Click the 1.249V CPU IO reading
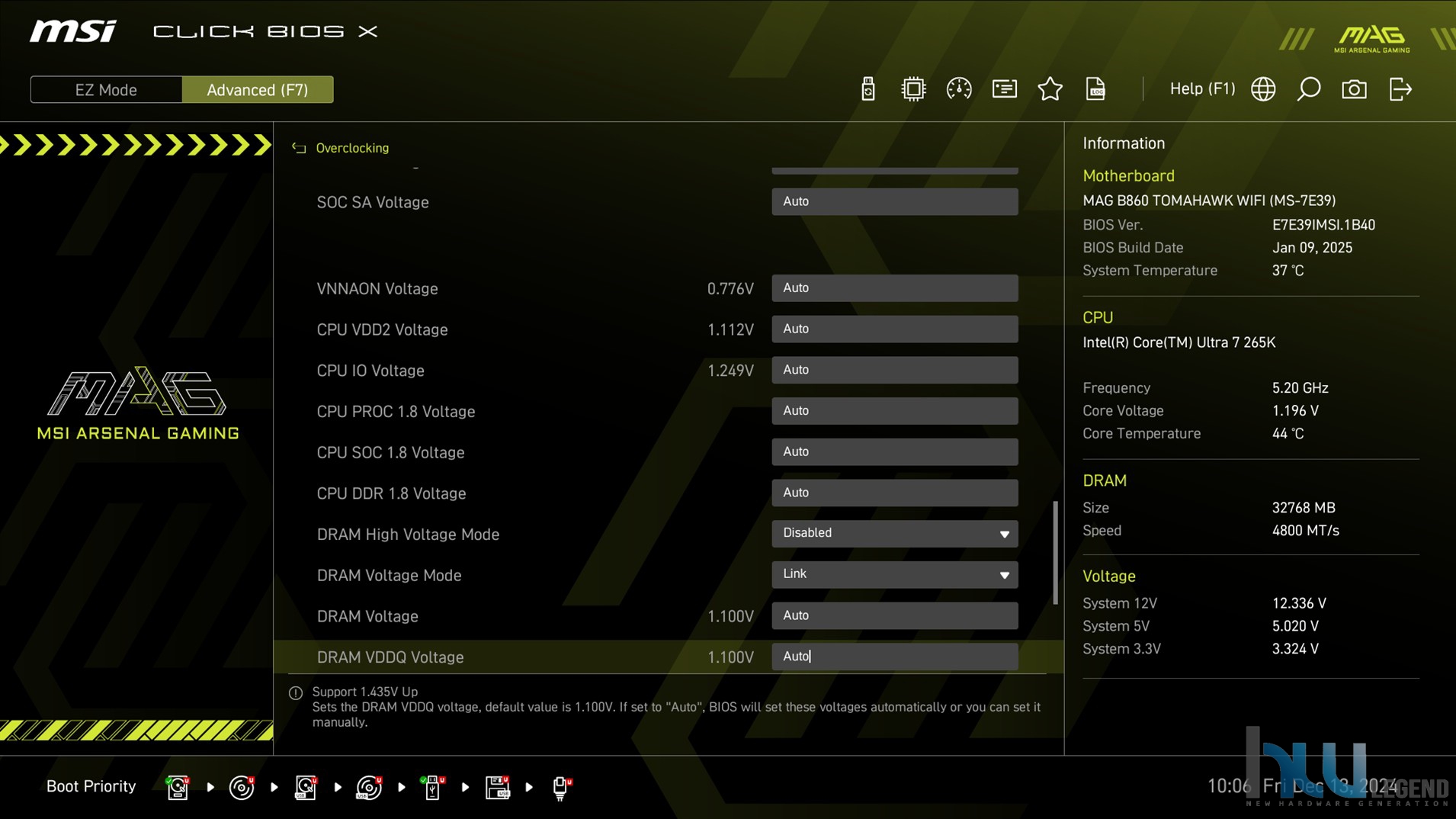The width and height of the screenshot is (1456, 819). 730,371
